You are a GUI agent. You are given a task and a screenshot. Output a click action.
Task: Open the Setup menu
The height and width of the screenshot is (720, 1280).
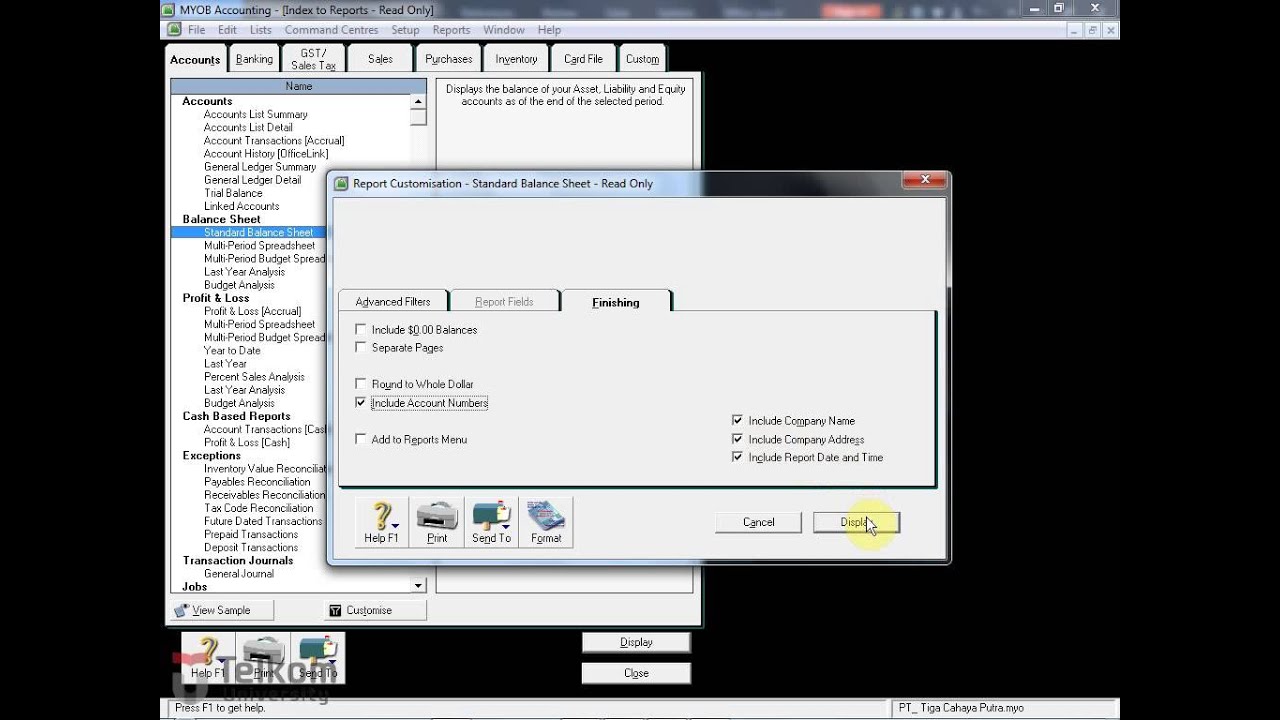(x=405, y=30)
